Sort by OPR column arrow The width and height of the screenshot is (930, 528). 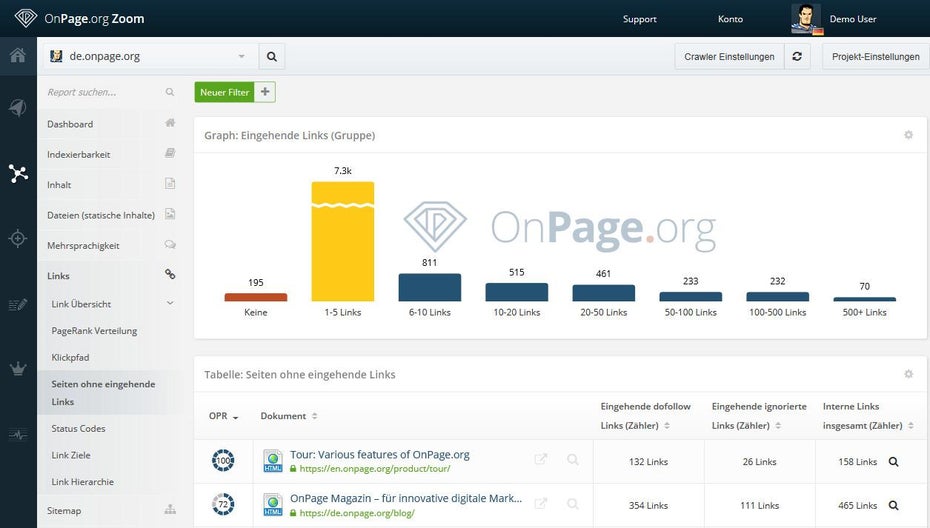click(235, 417)
